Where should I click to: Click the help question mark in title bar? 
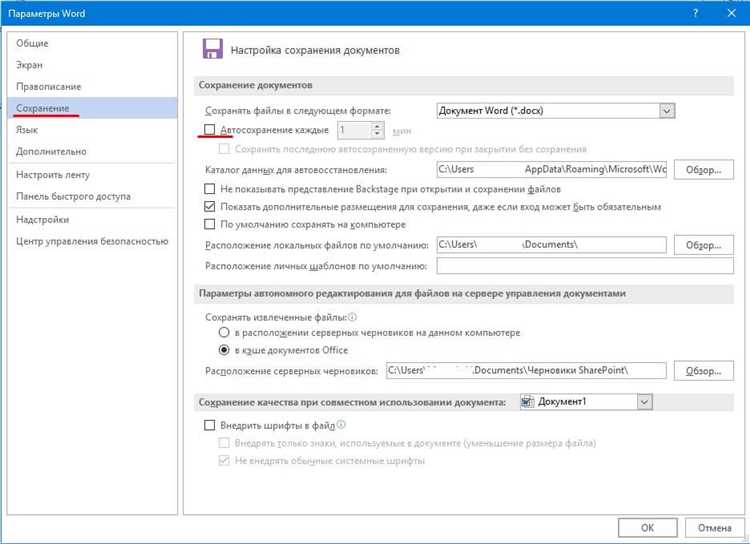coord(695,12)
